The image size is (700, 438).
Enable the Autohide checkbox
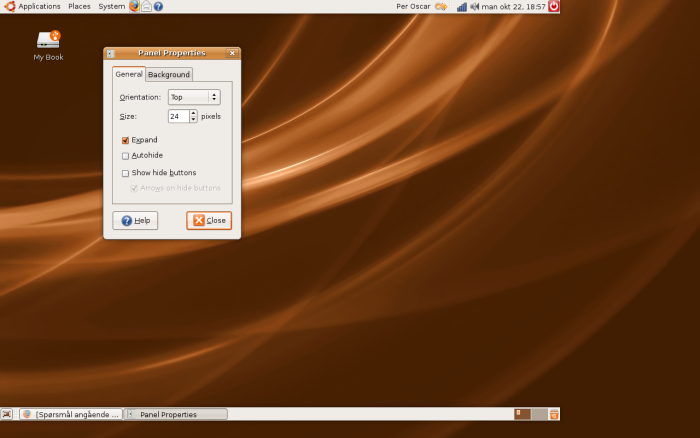coord(125,156)
